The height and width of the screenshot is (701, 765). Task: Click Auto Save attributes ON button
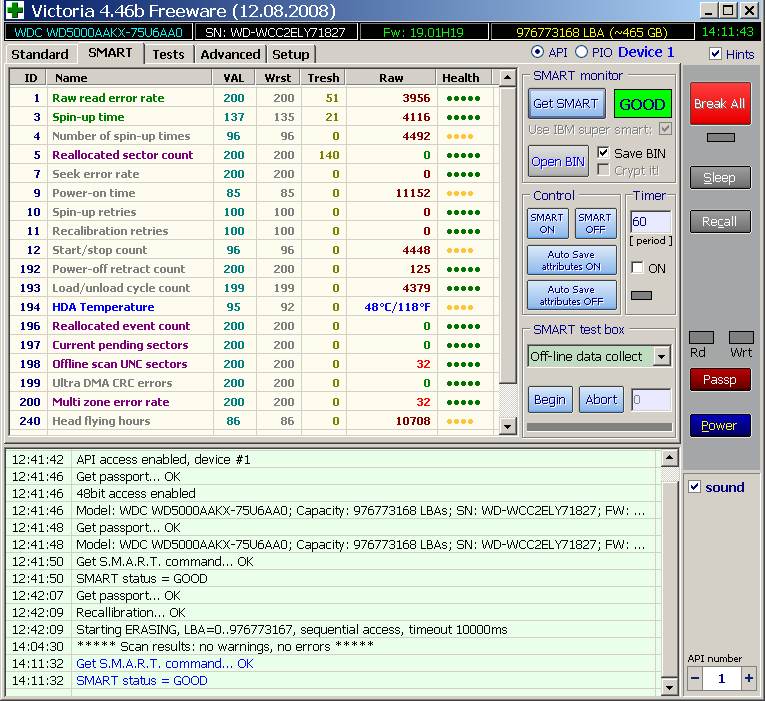tap(571, 260)
